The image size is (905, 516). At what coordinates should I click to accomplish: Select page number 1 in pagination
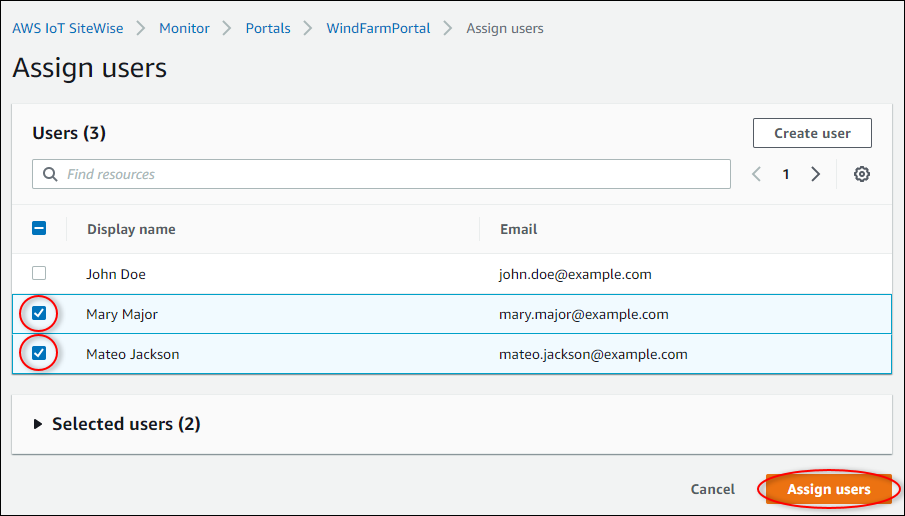coord(786,174)
